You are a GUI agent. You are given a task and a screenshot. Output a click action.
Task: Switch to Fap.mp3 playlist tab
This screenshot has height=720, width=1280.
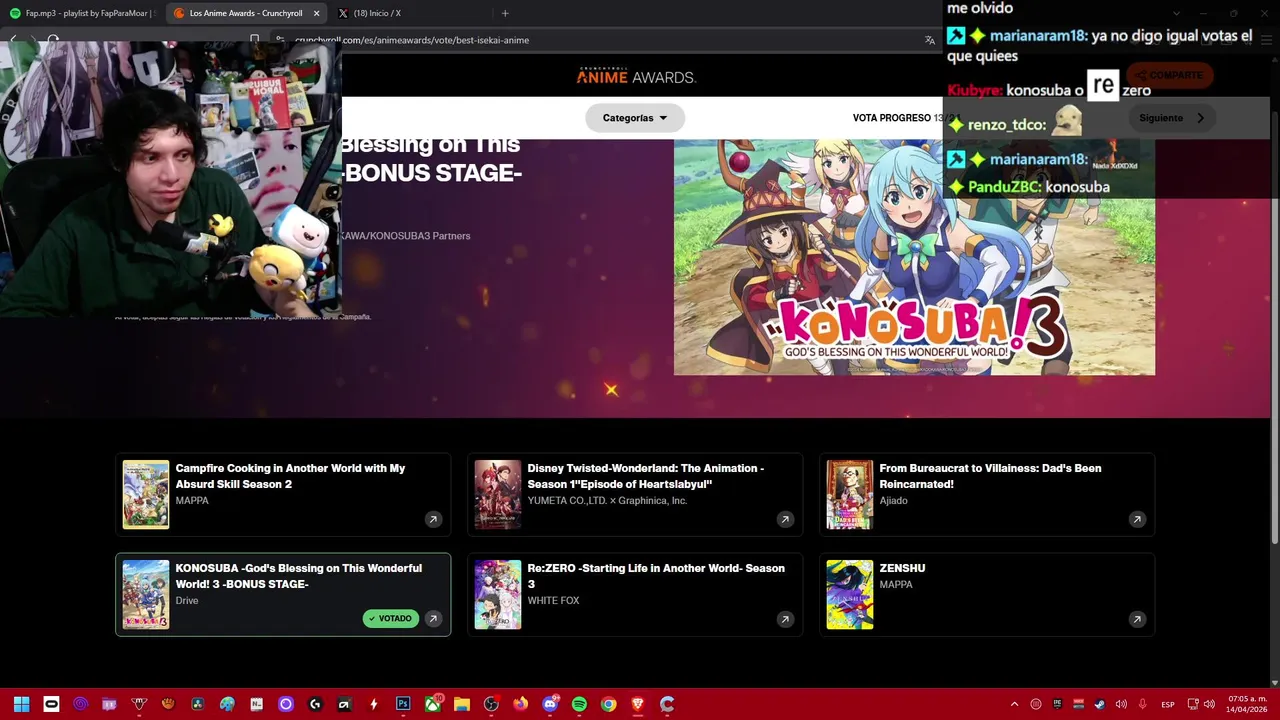point(82,13)
